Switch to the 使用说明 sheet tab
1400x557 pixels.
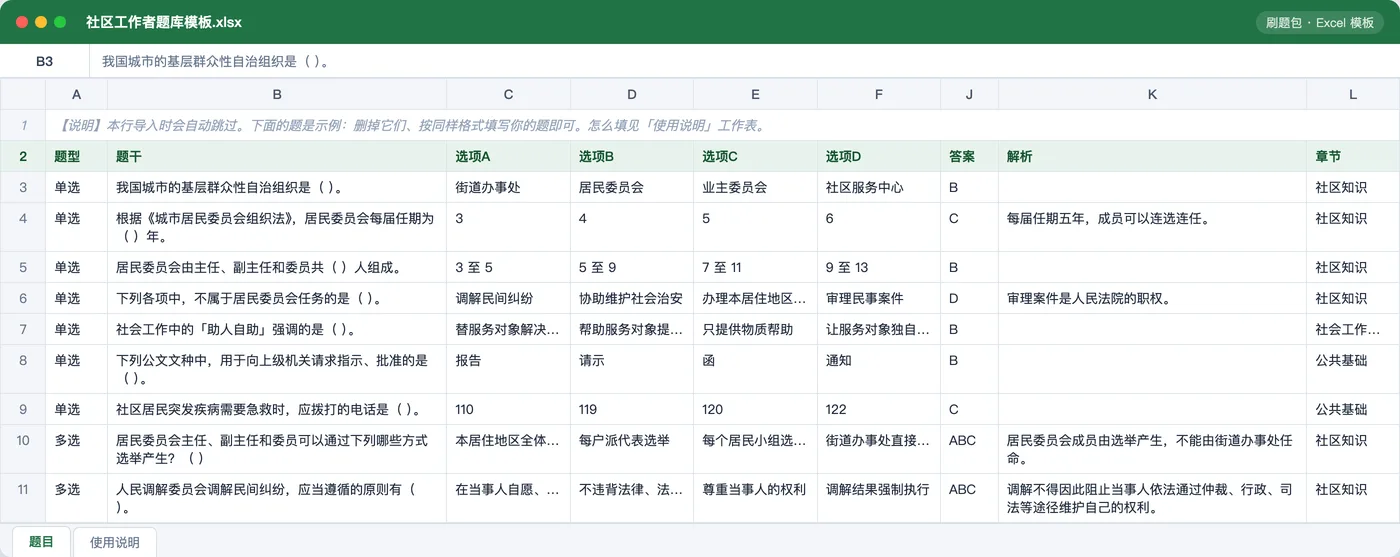tap(115, 542)
